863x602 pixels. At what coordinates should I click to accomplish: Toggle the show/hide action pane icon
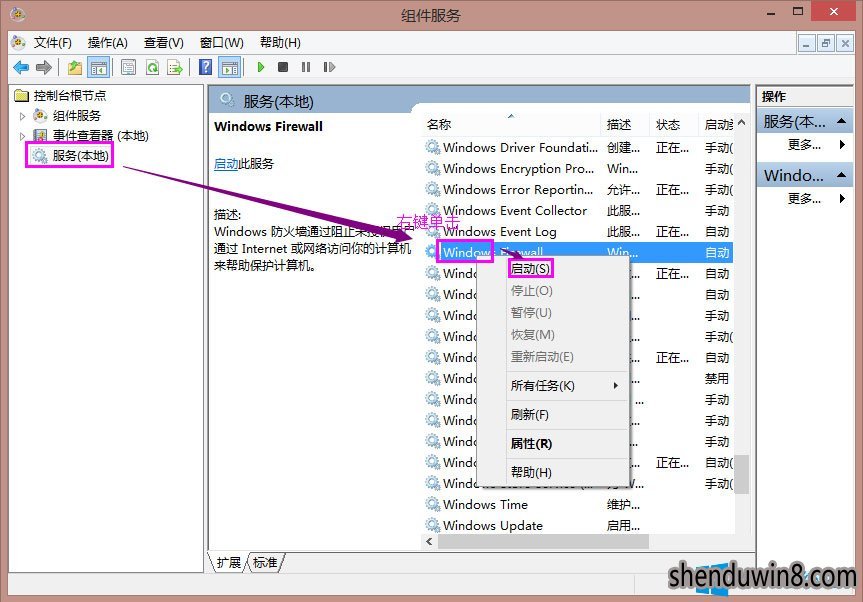tap(230, 68)
